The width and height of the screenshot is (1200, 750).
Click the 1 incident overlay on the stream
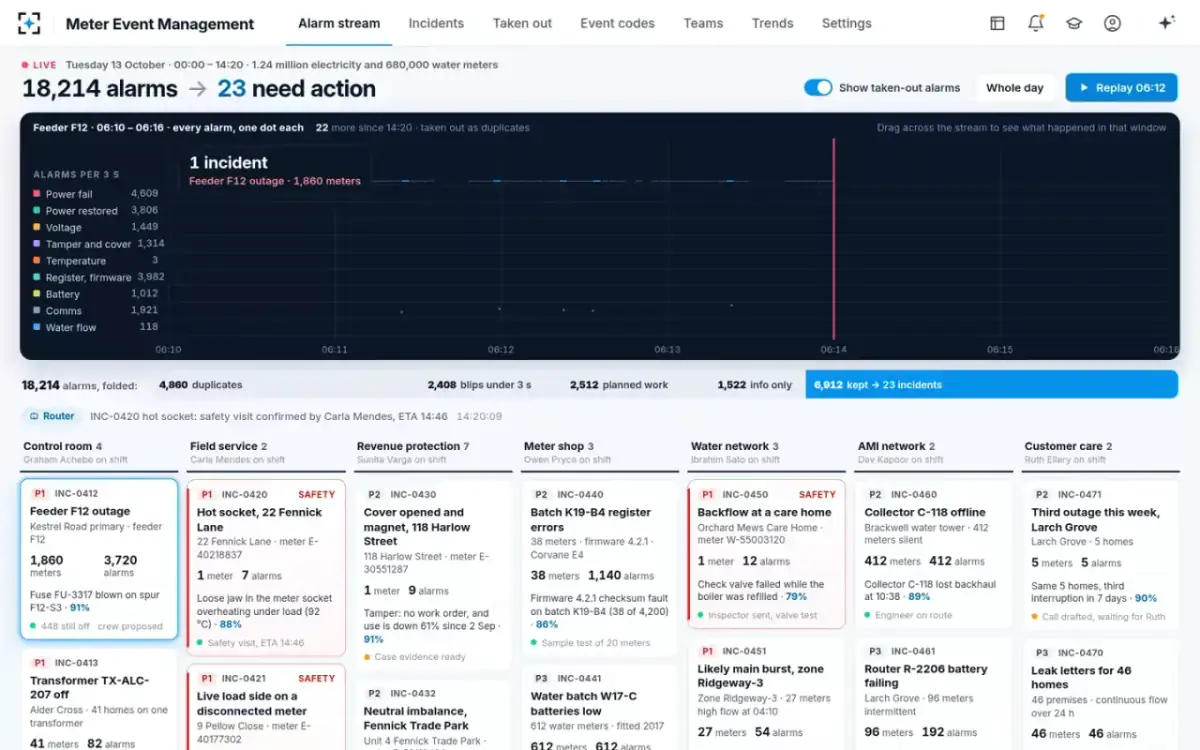pos(275,170)
